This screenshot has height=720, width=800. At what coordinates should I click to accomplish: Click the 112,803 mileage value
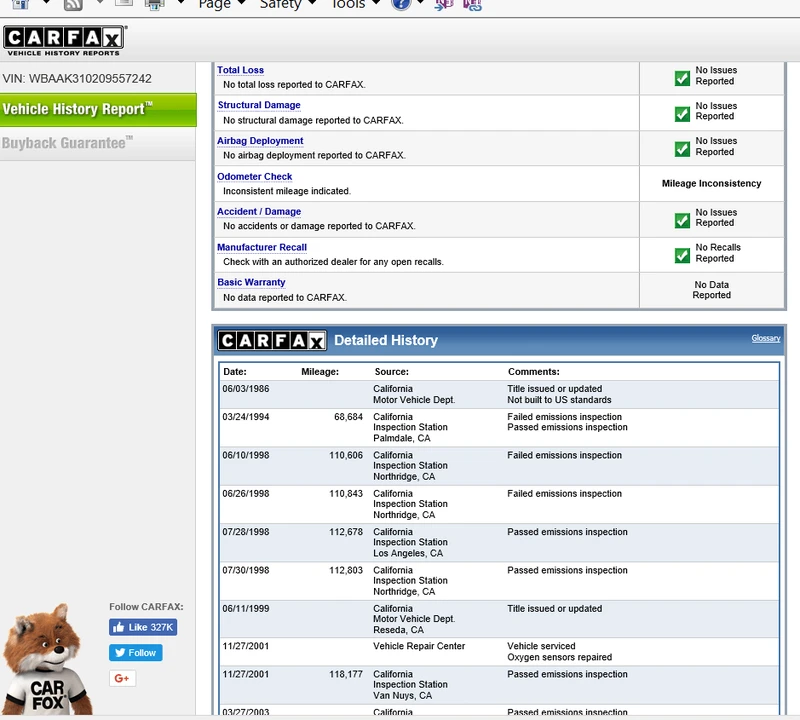tap(346, 570)
